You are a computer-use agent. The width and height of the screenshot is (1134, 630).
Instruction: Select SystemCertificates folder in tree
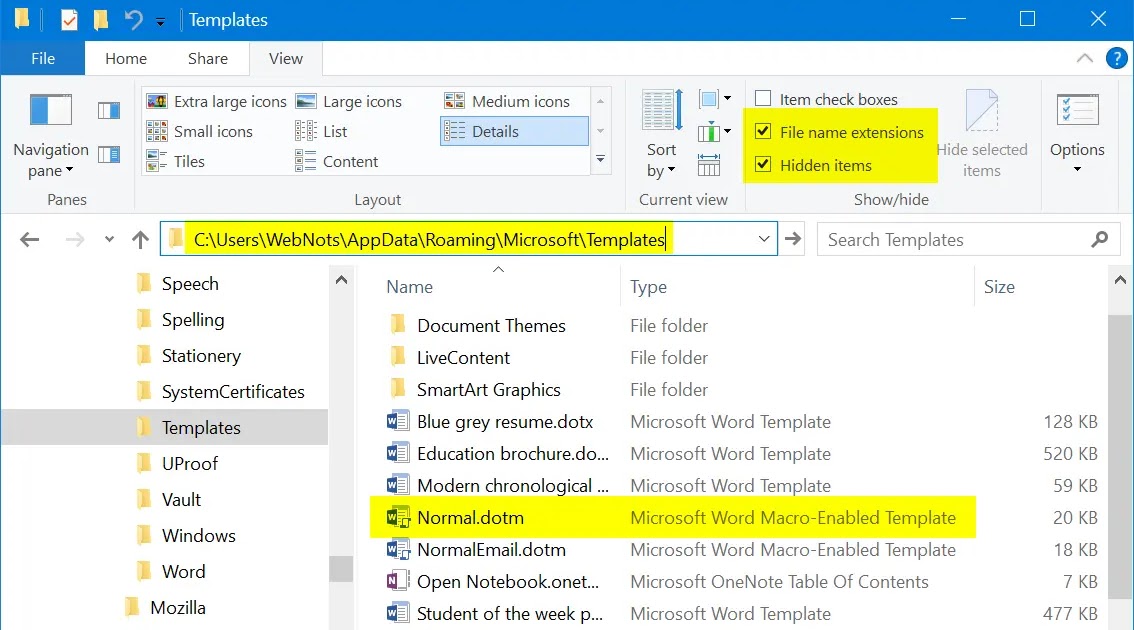(220, 392)
